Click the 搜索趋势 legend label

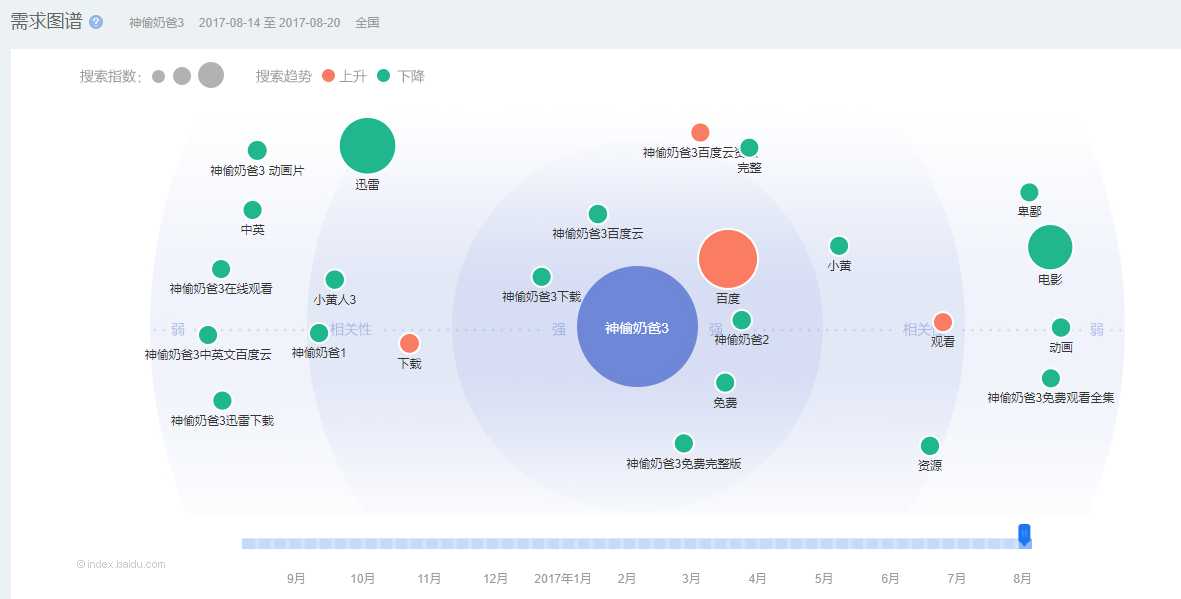coord(283,76)
